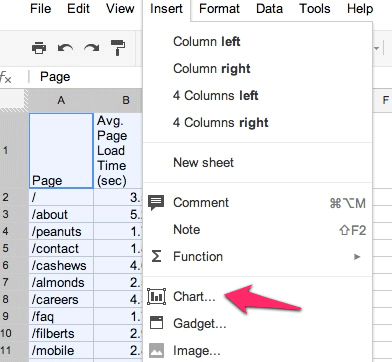
Task: Select the cell containing /contact
Action: [61, 248]
